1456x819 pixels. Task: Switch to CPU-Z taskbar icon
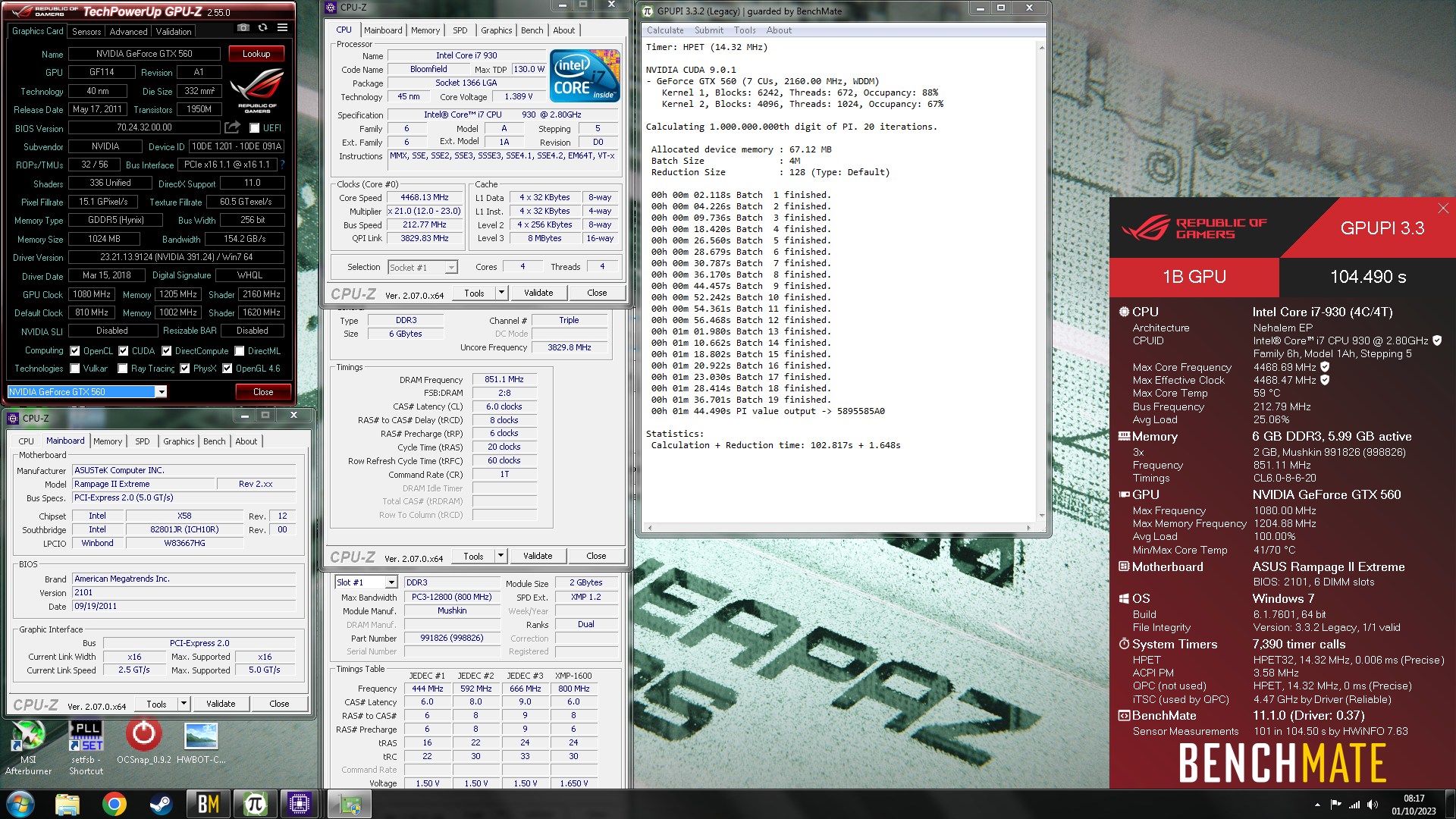click(x=299, y=804)
